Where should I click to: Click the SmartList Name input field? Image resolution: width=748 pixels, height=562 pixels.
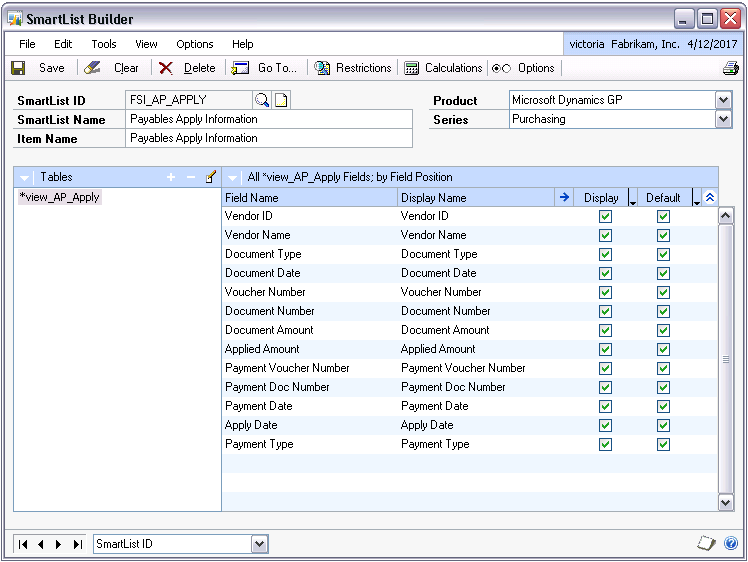pos(268,119)
